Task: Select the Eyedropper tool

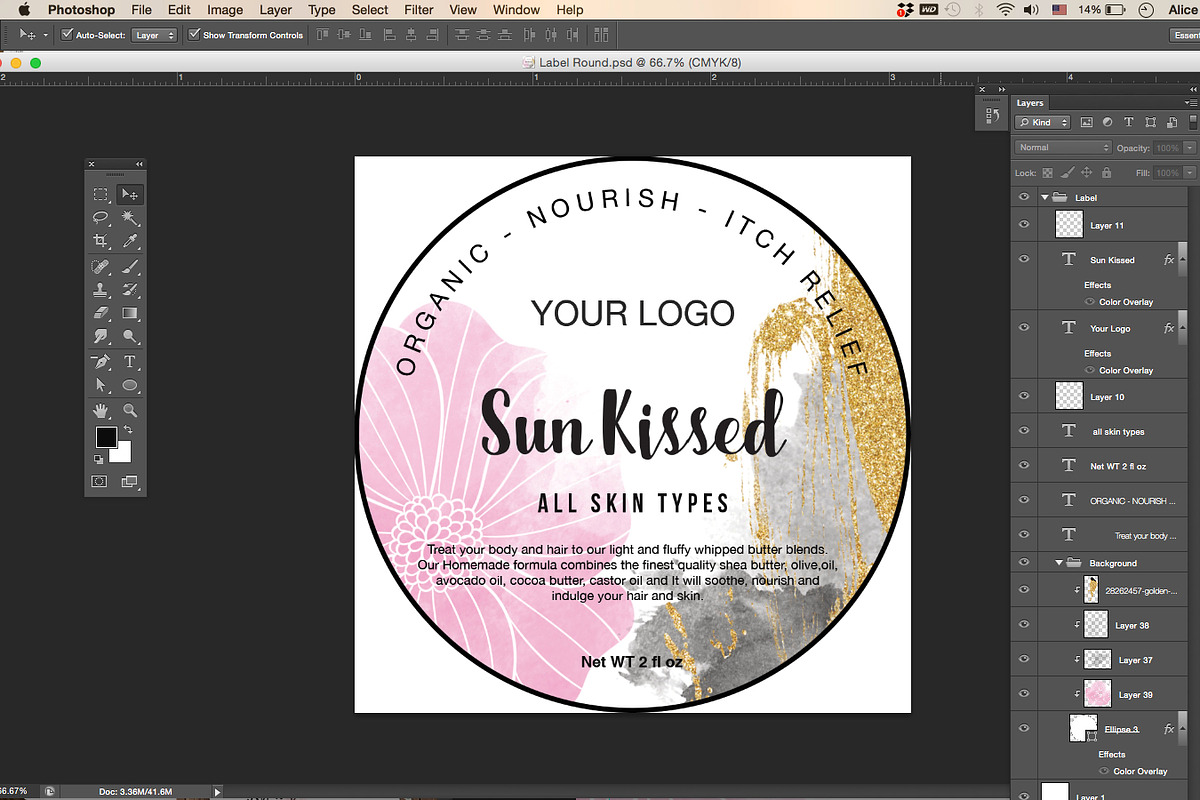Action: coord(130,241)
